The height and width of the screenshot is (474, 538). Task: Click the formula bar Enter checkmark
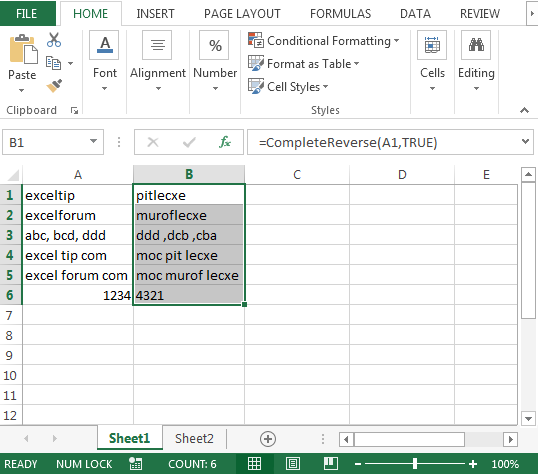(x=189, y=142)
